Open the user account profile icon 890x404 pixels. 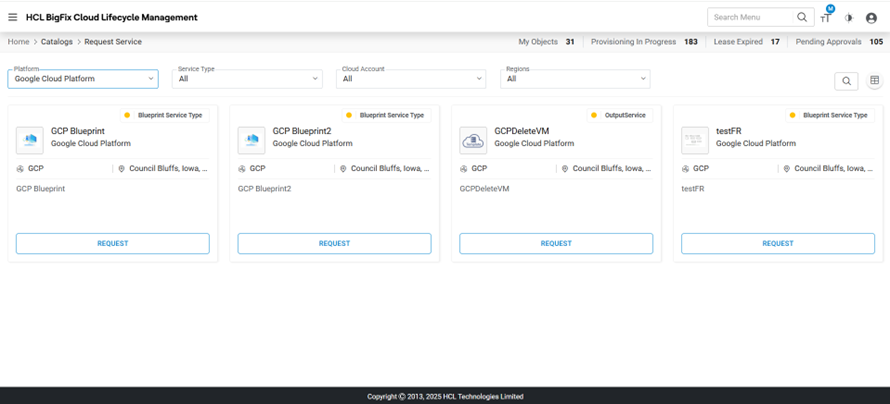pyautogui.click(x=871, y=18)
